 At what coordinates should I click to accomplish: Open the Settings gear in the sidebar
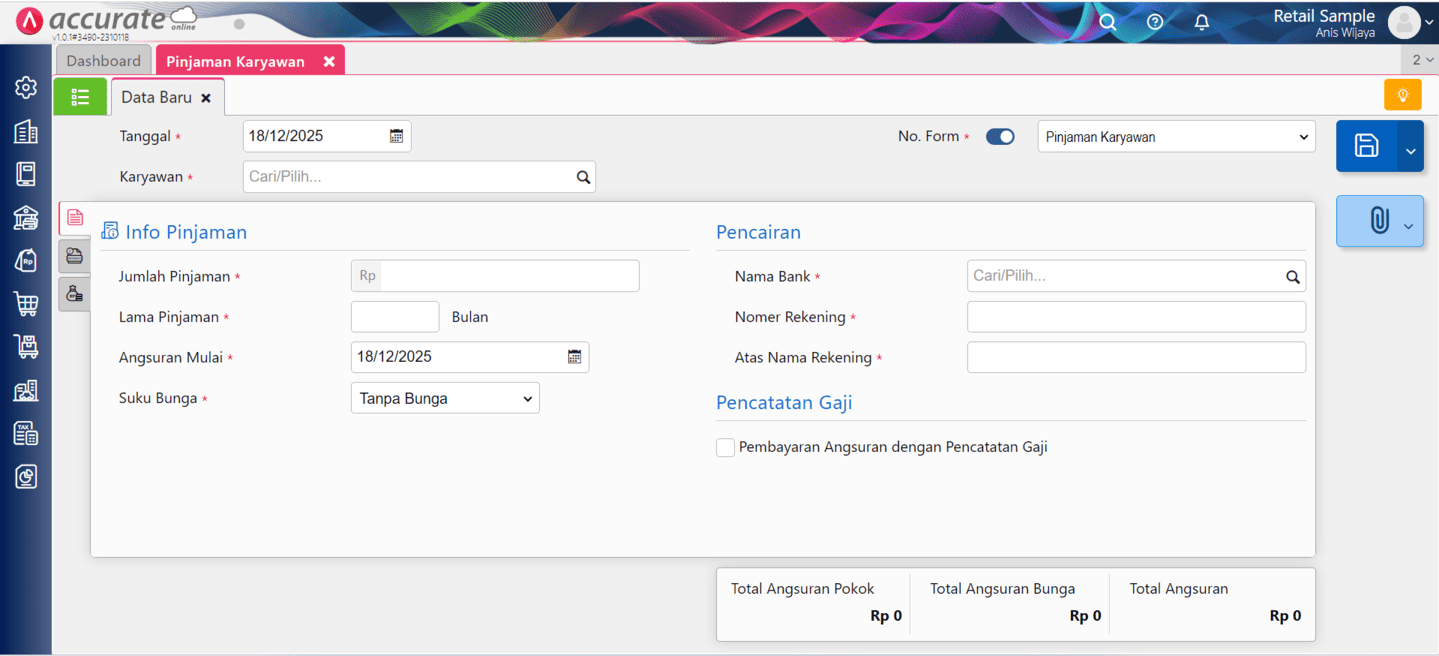point(25,87)
